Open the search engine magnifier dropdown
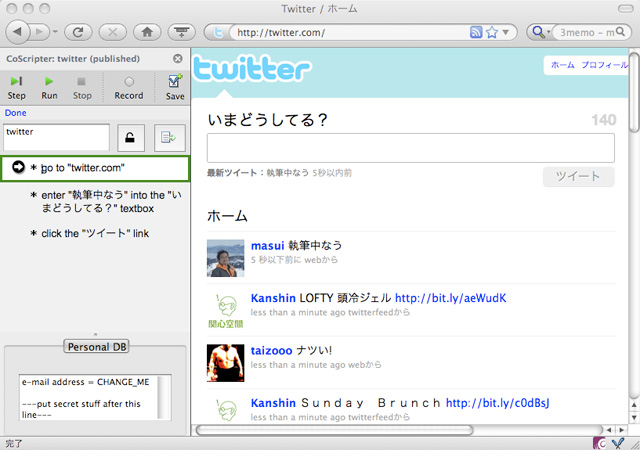Image resolution: width=640 pixels, height=450 pixels. (540, 32)
